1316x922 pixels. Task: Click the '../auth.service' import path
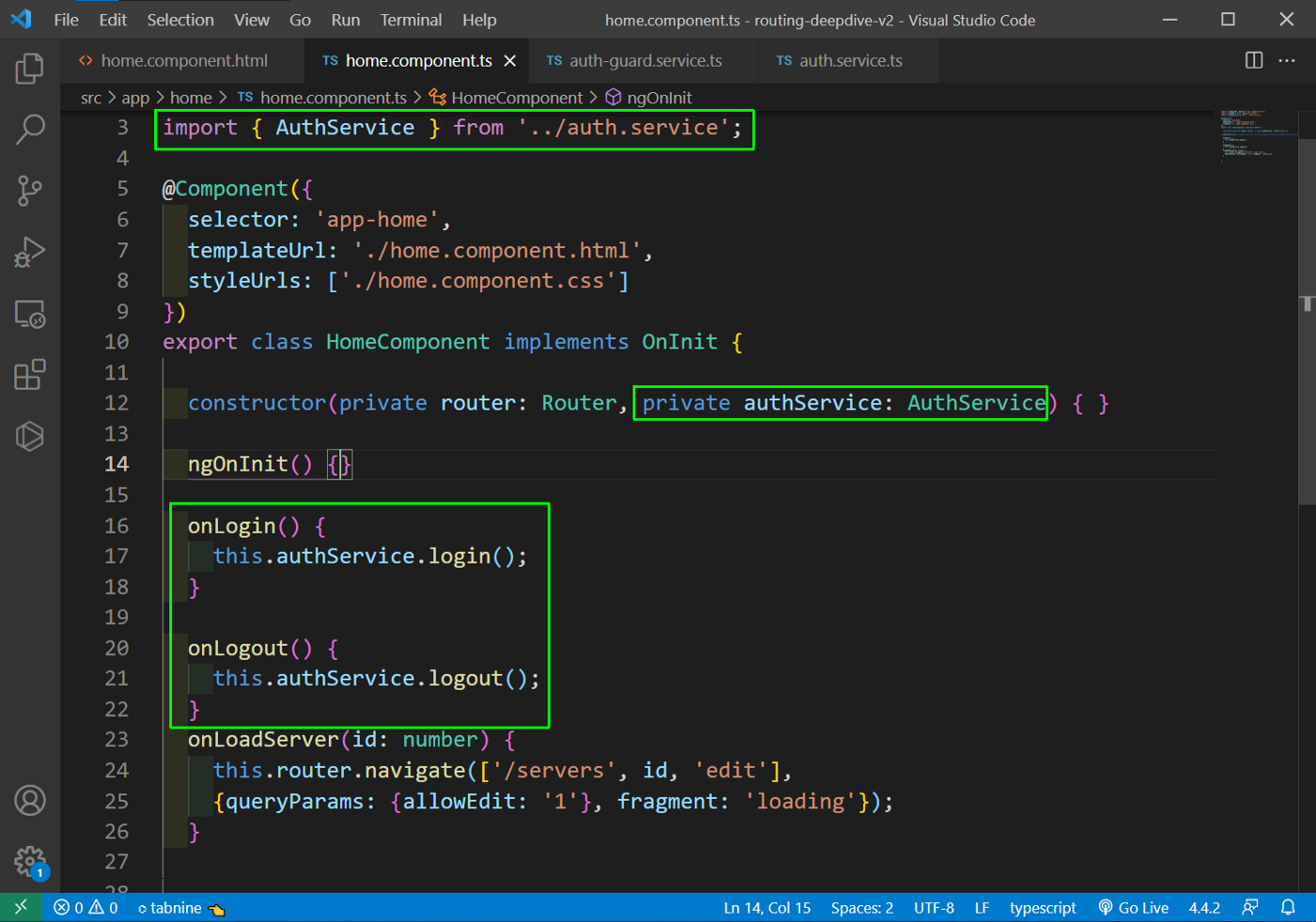623,128
